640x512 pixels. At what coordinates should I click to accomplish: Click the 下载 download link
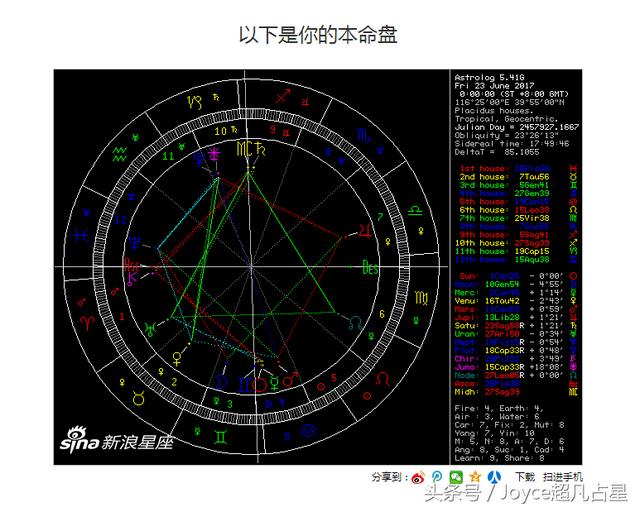524,477
